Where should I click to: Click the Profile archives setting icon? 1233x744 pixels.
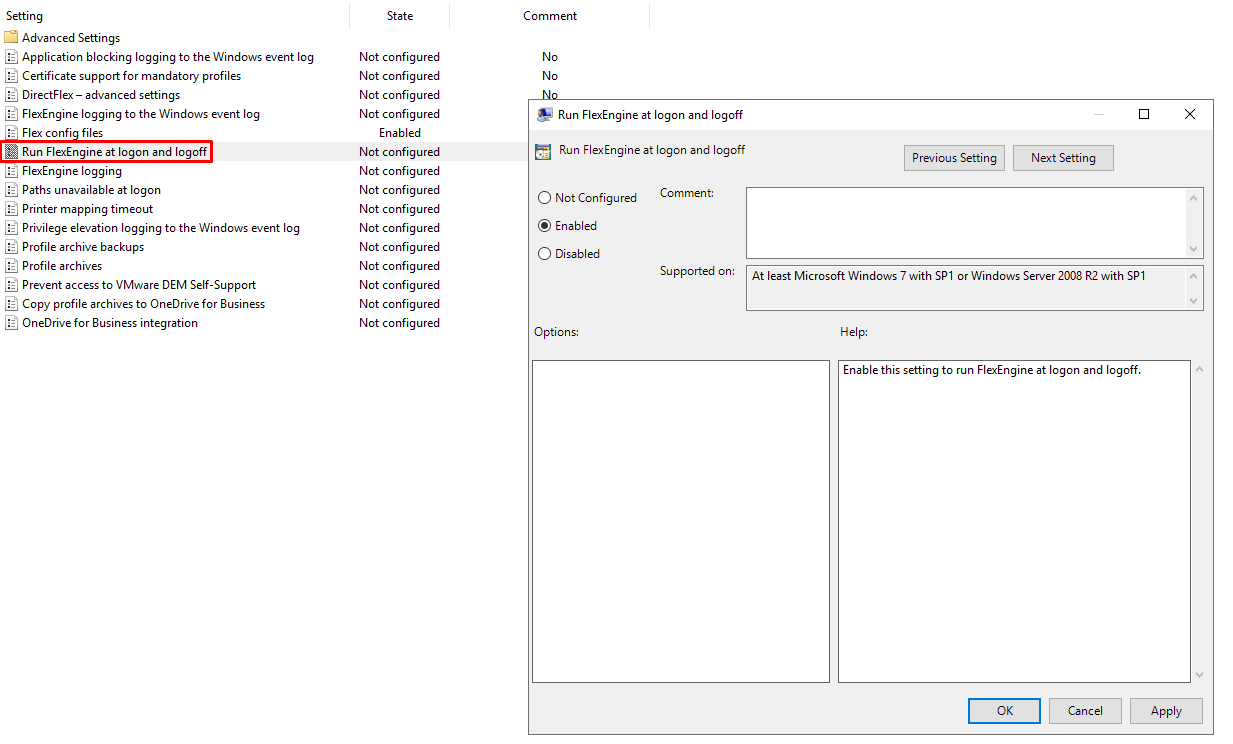tap(11, 265)
